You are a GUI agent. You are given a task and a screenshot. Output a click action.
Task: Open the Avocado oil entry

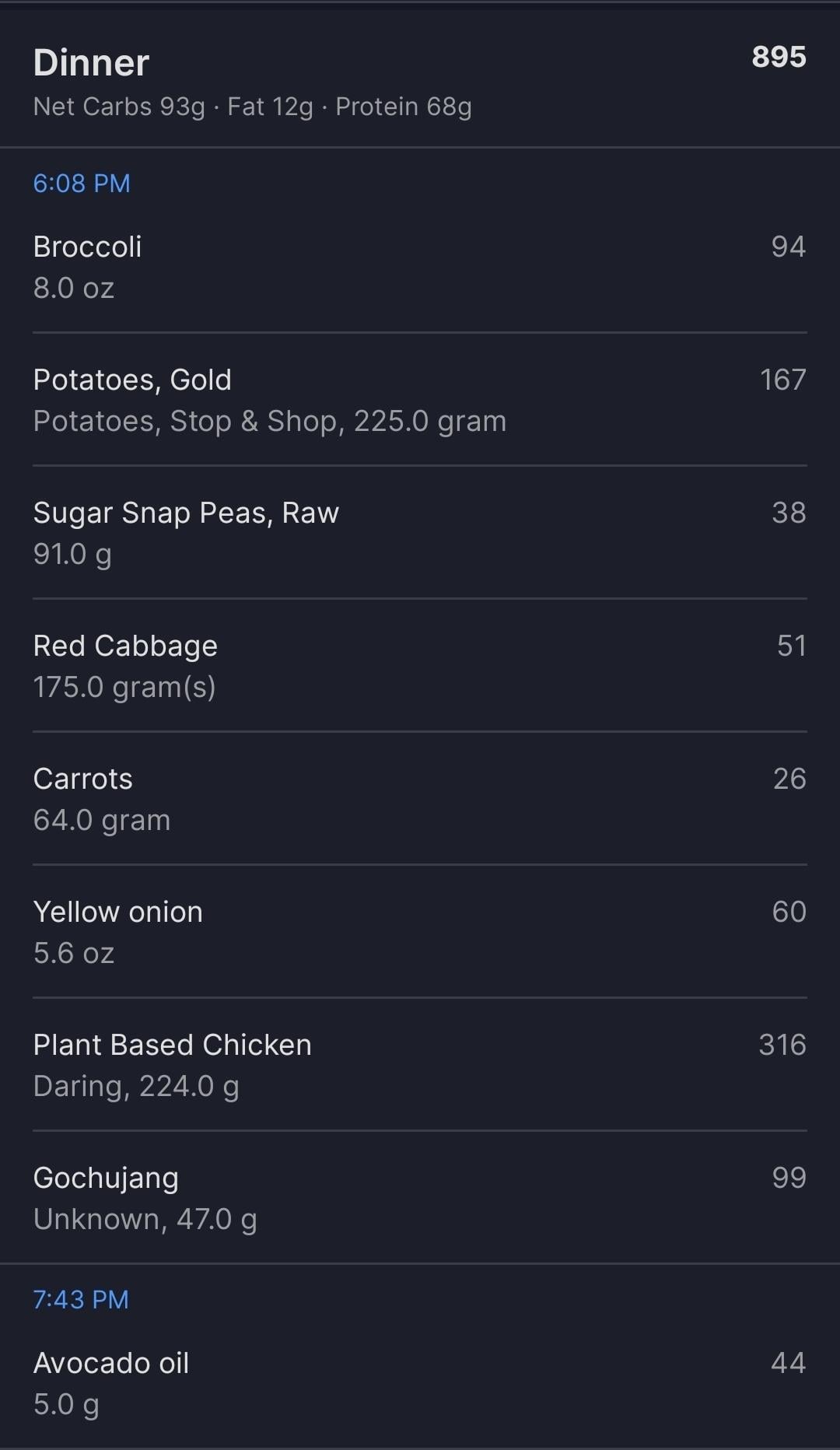click(111, 1364)
